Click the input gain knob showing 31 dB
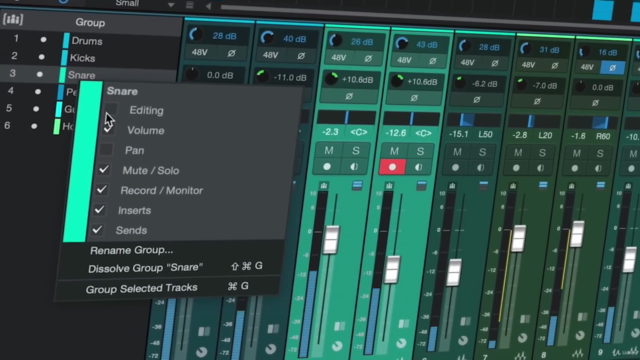 pos(526,49)
